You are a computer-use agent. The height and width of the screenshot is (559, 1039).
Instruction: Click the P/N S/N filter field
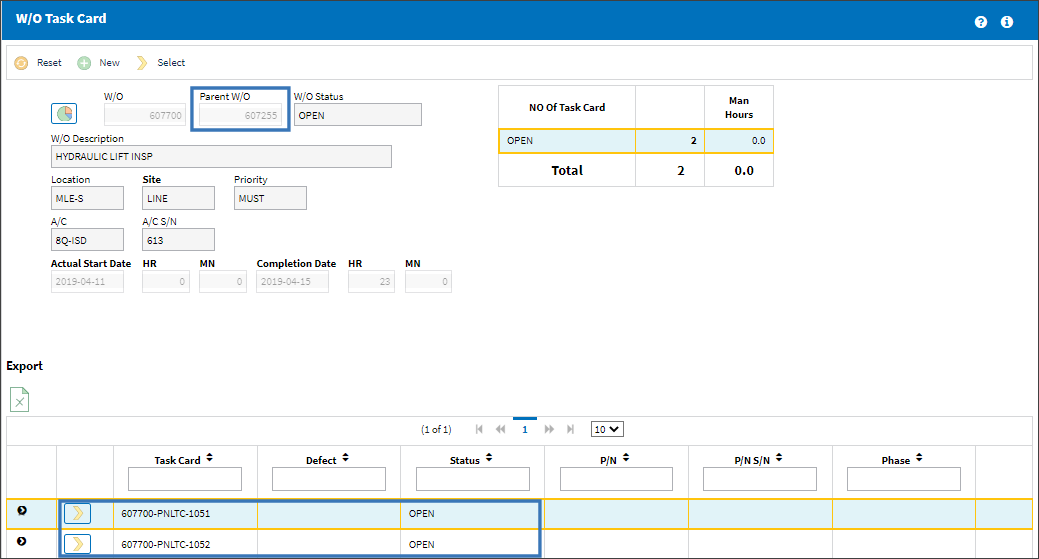760,479
